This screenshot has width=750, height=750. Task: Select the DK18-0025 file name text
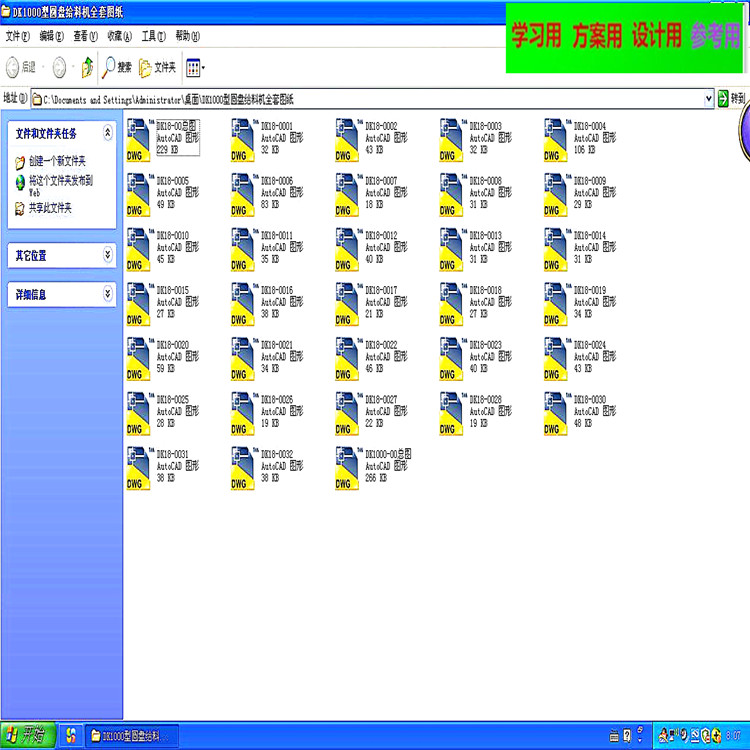click(173, 399)
